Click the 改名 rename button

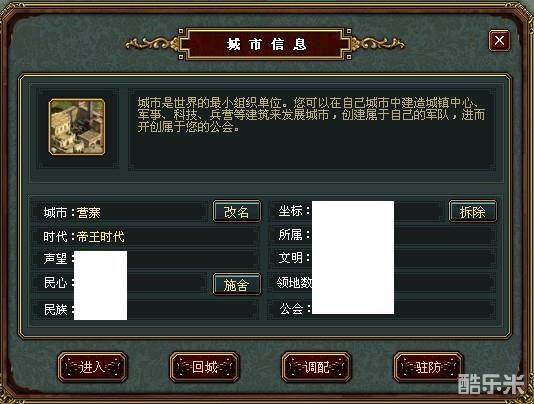click(x=237, y=212)
